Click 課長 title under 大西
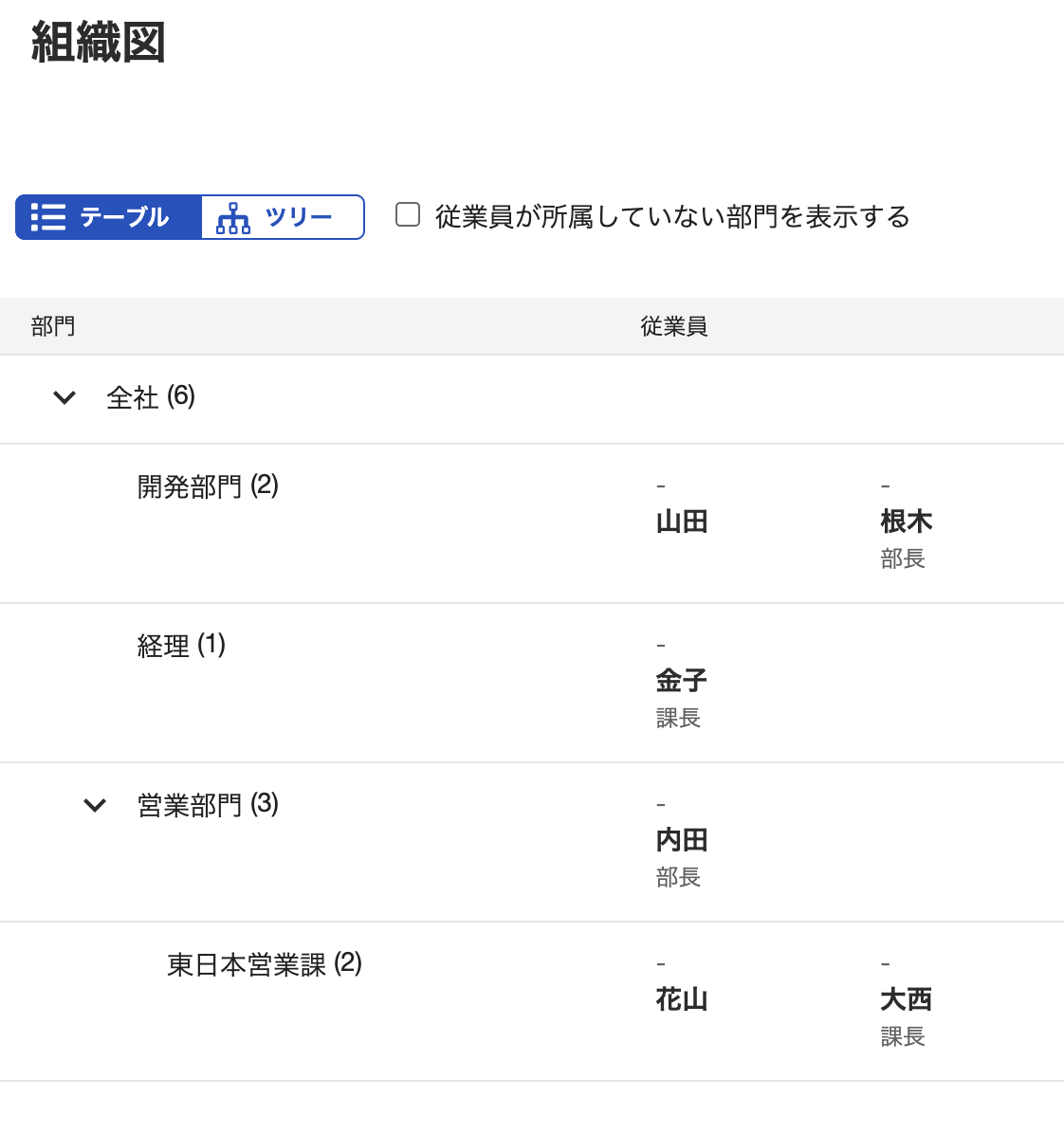Viewport: 1064px width, 1134px height. coord(903,1036)
